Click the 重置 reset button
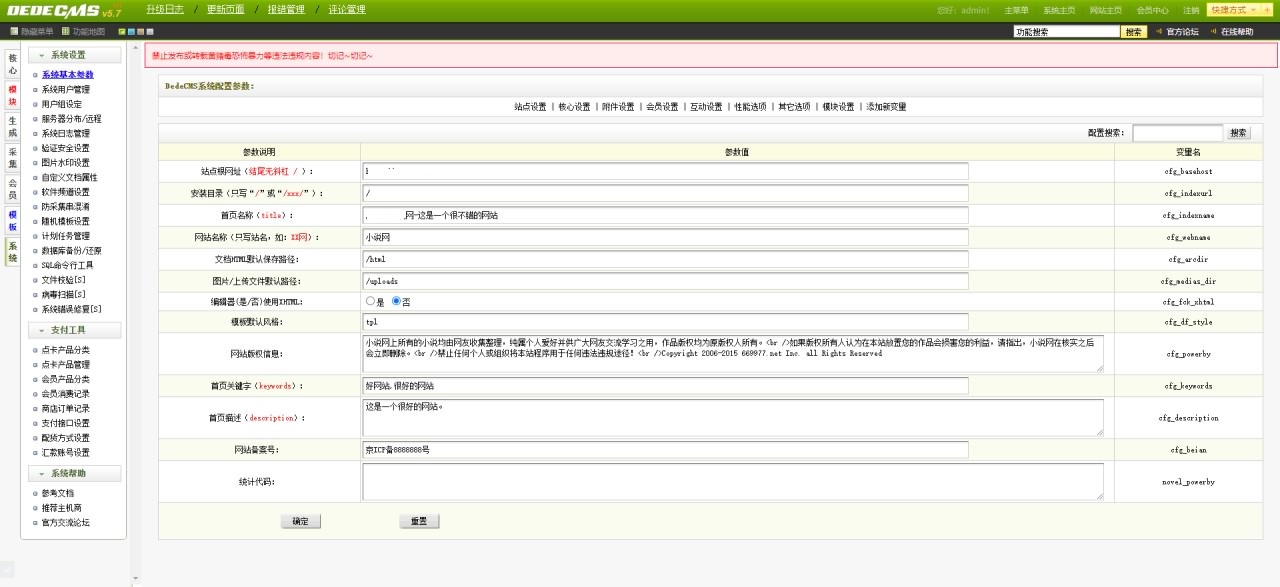1280x587 pixels. pos(419,521)
